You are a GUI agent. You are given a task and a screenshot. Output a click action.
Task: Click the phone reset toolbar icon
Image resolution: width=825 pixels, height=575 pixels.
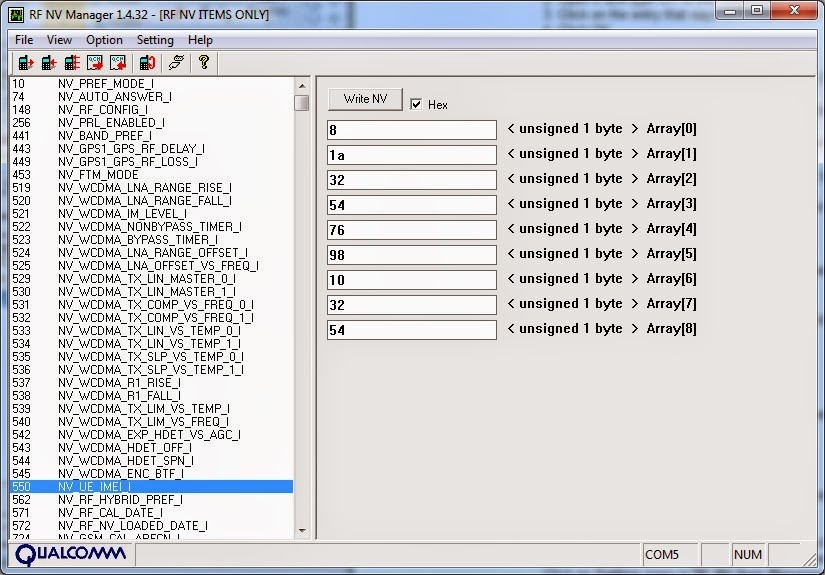[x=147, y=63]
